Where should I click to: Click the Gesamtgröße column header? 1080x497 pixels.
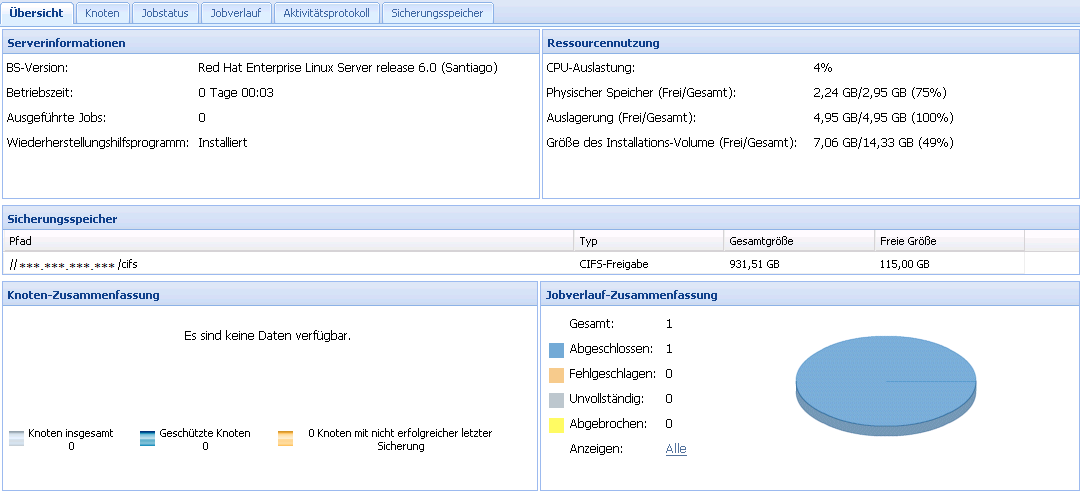[797, 241]
